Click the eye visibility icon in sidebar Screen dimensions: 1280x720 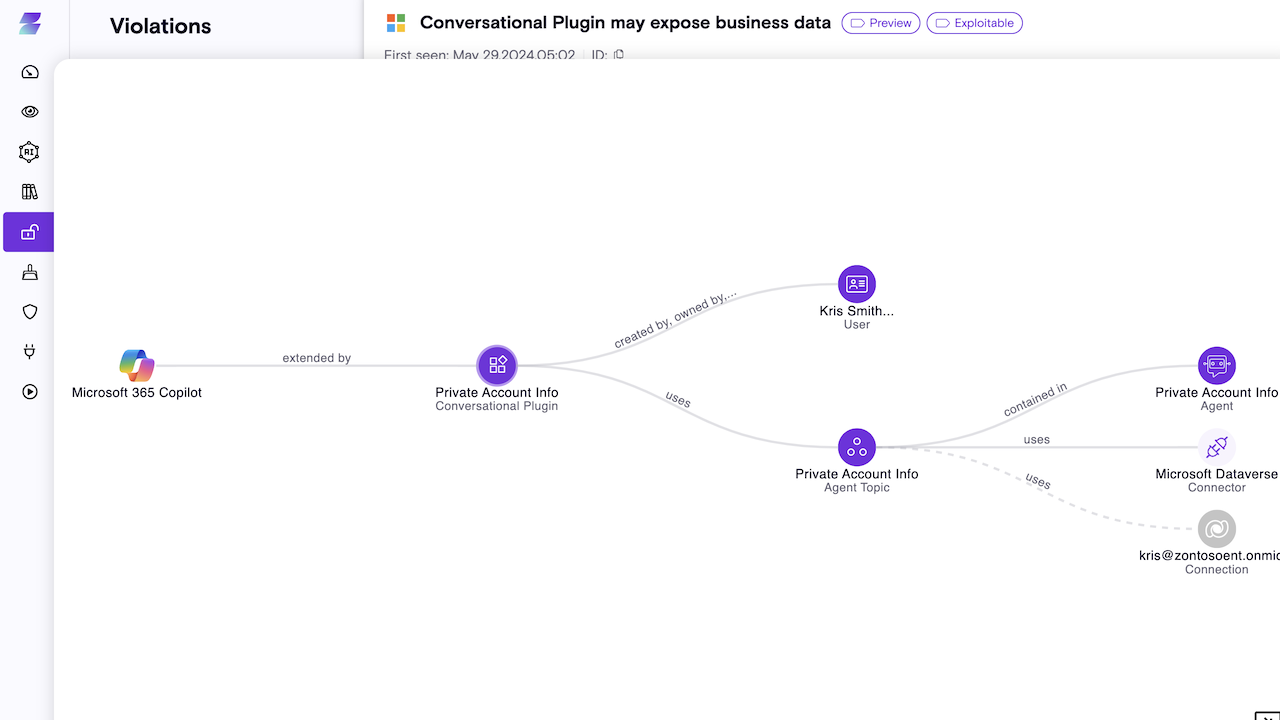pyautogui.click(x=30, y=112)
